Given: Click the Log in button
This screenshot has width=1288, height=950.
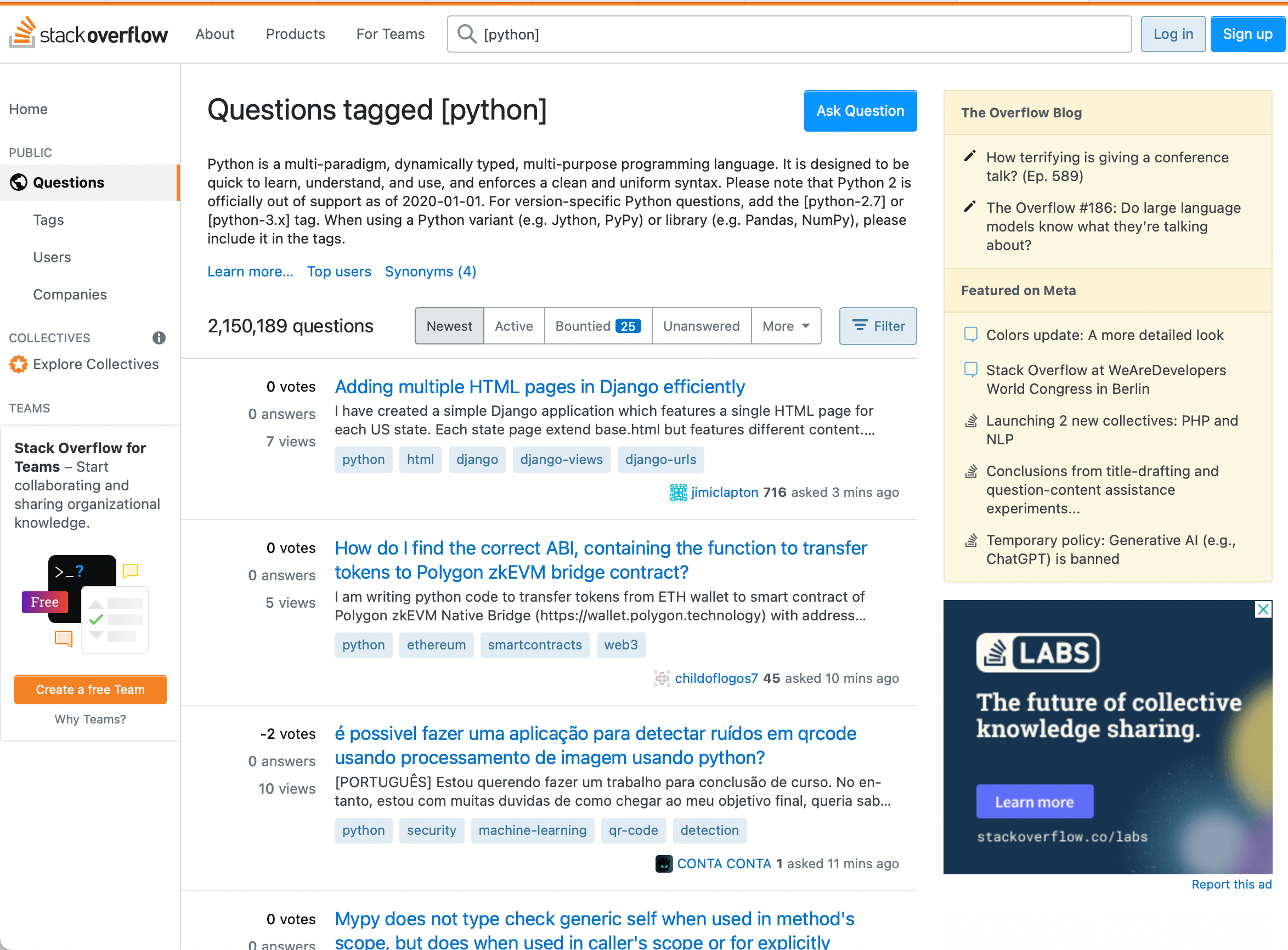Looking at the screenshot, I should click(1172, 33).
